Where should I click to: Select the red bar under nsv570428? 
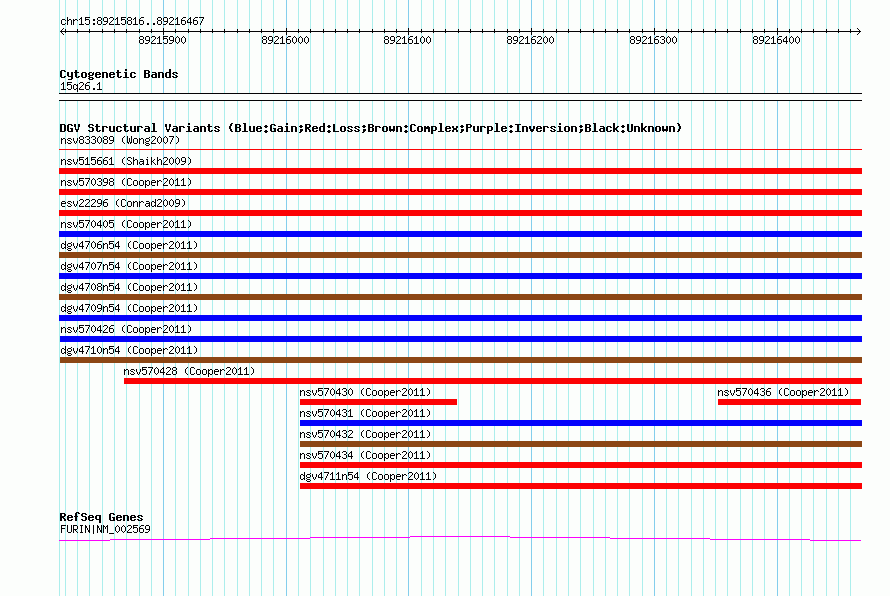(x=493, y=381)
